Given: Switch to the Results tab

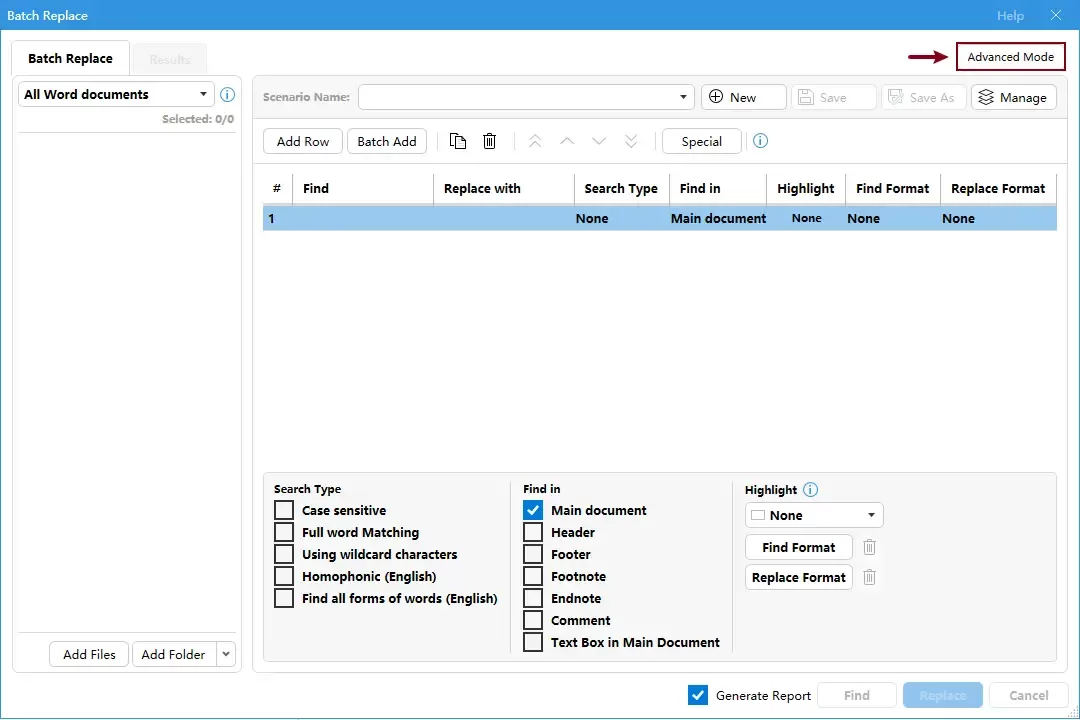Looking at the screenshot, I should (x=169, y=60).
